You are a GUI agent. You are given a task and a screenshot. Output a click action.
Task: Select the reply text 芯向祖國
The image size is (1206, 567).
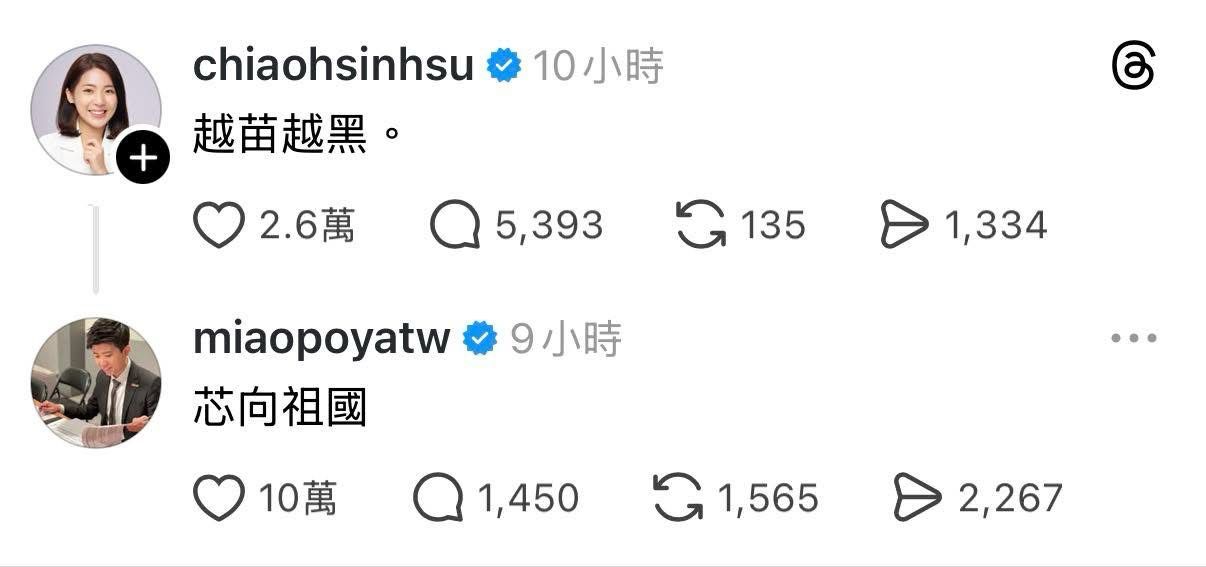pos(279,407)
